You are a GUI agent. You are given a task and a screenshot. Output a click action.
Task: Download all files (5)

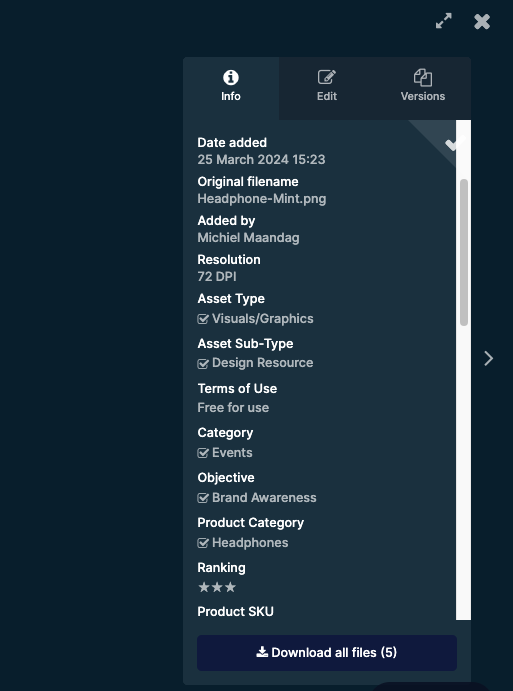327,653
